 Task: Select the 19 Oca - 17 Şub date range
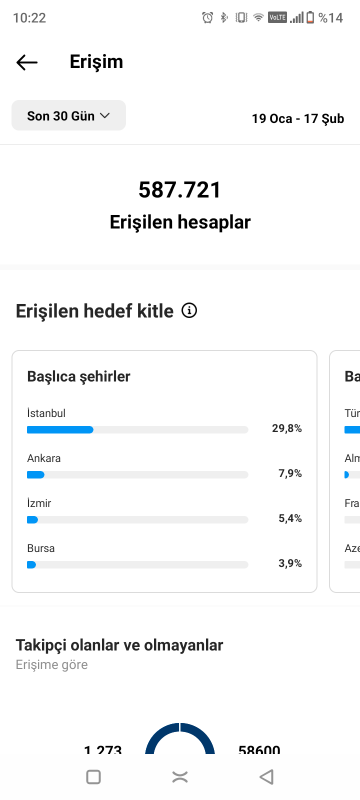298,119
